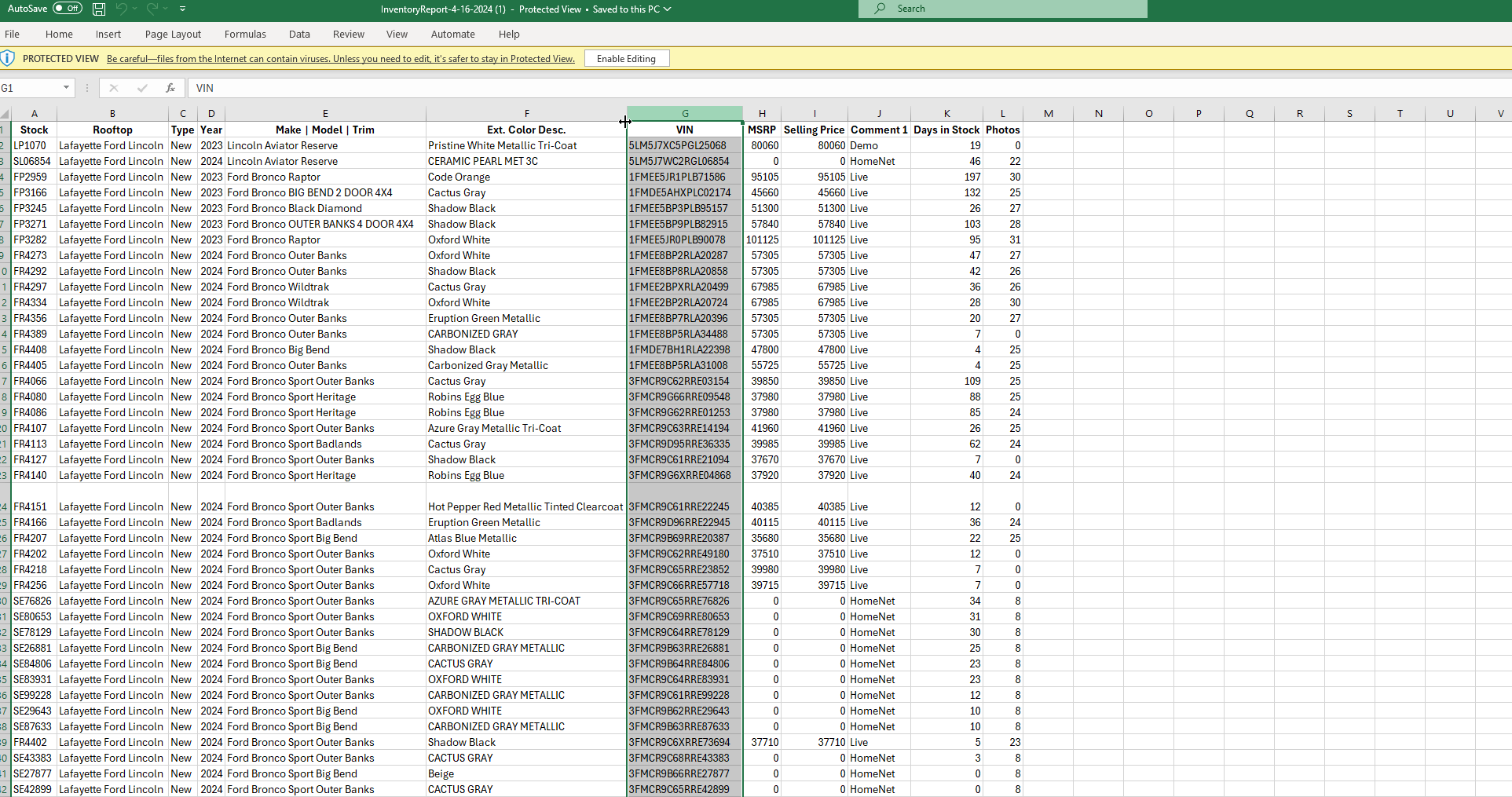This screenshot has width=1512, height=797.
Task: Expand Customize Quick Access Toolbar menu
Action: point(182,9)
